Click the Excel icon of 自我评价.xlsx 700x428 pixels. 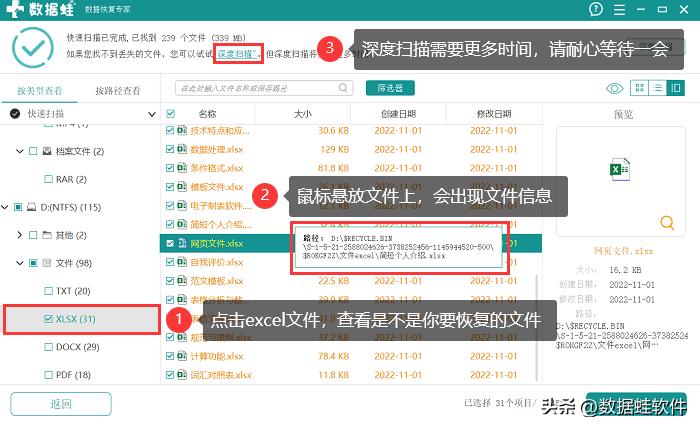pyautogui.click(x=182, y=262)
